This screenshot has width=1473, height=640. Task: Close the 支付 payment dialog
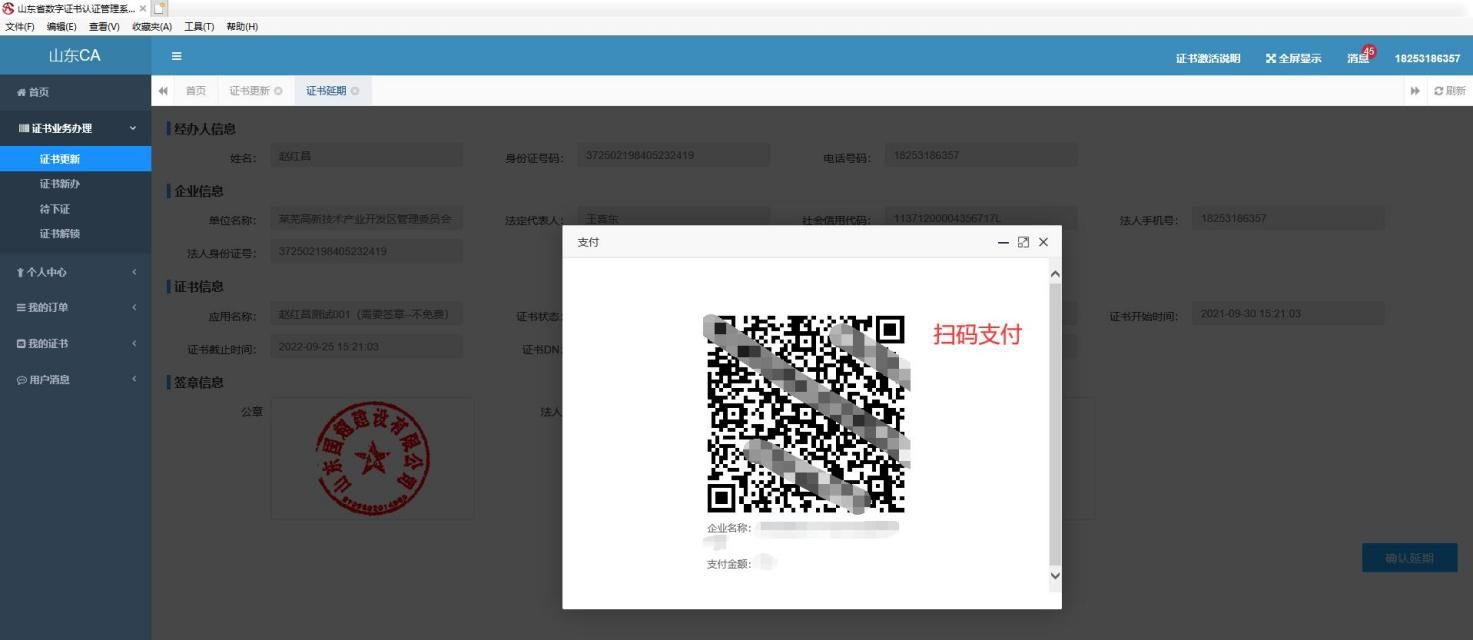click(x=1043, y=243)
